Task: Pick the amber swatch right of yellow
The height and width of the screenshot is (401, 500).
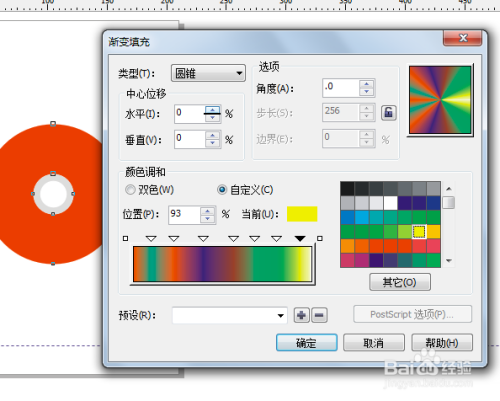Action: click(x=433, y=232)
